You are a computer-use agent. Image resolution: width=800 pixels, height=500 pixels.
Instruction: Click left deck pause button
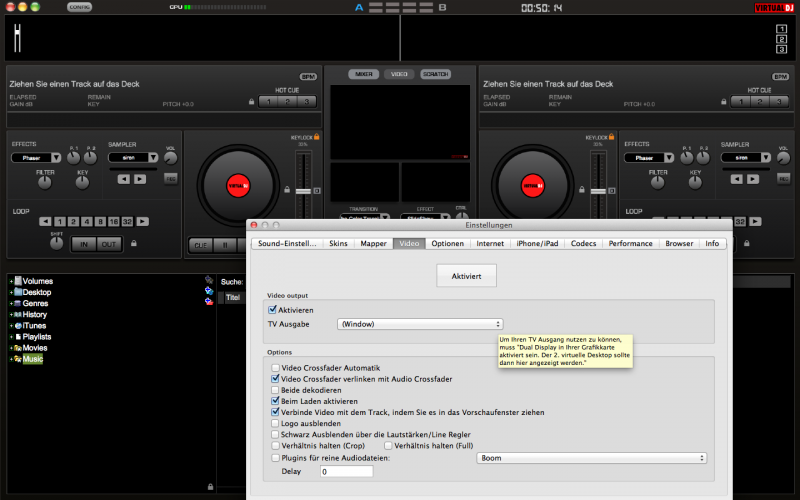(225, 245)
